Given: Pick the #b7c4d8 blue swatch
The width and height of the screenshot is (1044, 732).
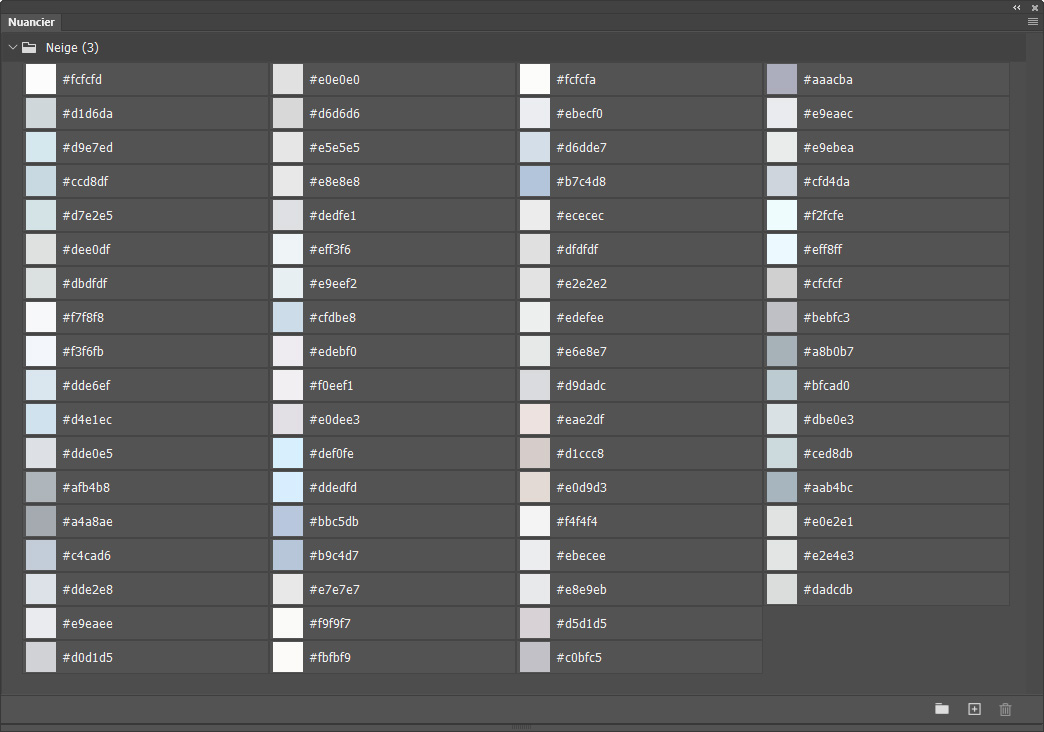Looking at the screenshot, I should tap(535, 182).
